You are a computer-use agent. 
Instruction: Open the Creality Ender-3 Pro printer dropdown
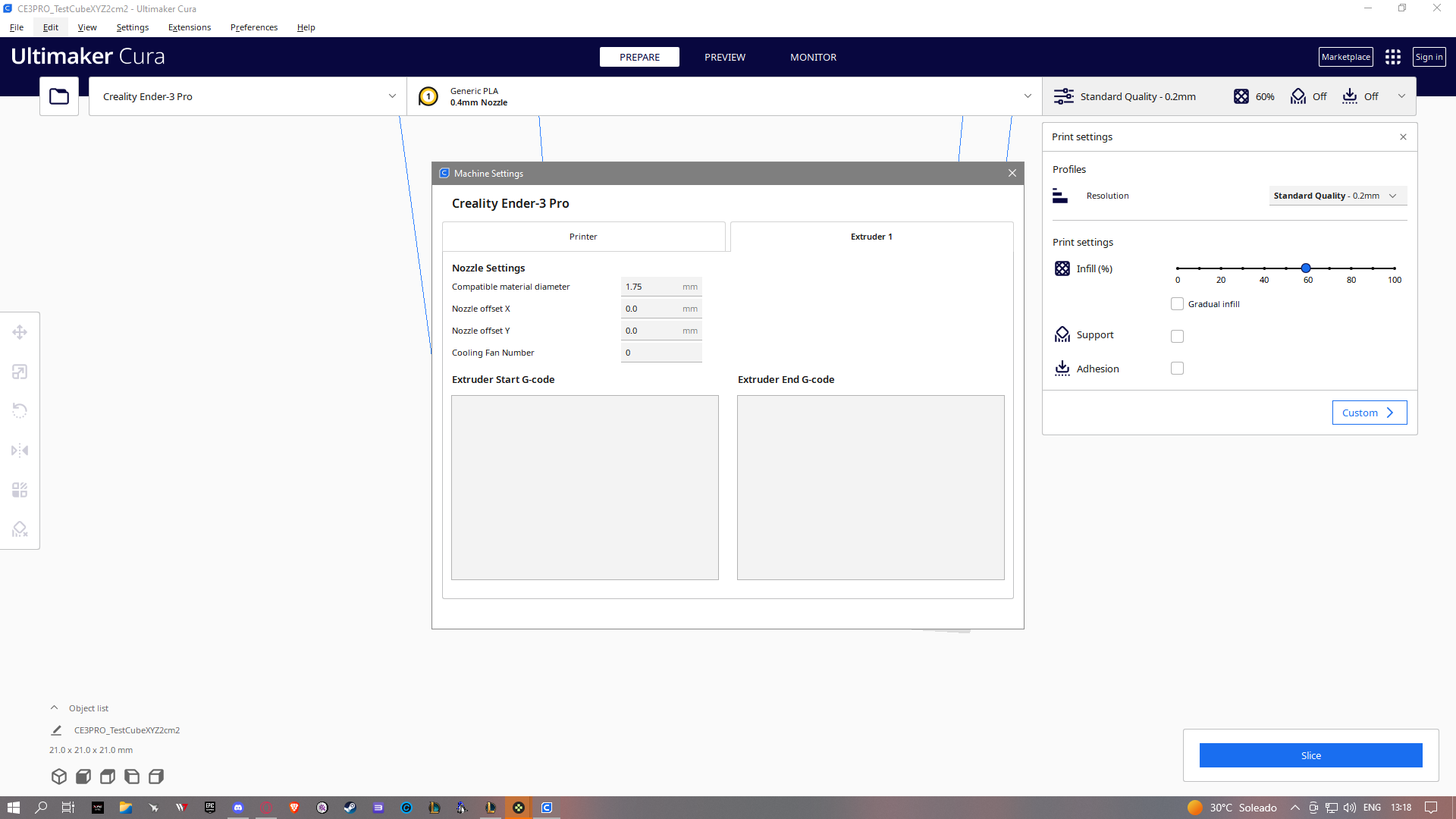(x=248, y=96)
